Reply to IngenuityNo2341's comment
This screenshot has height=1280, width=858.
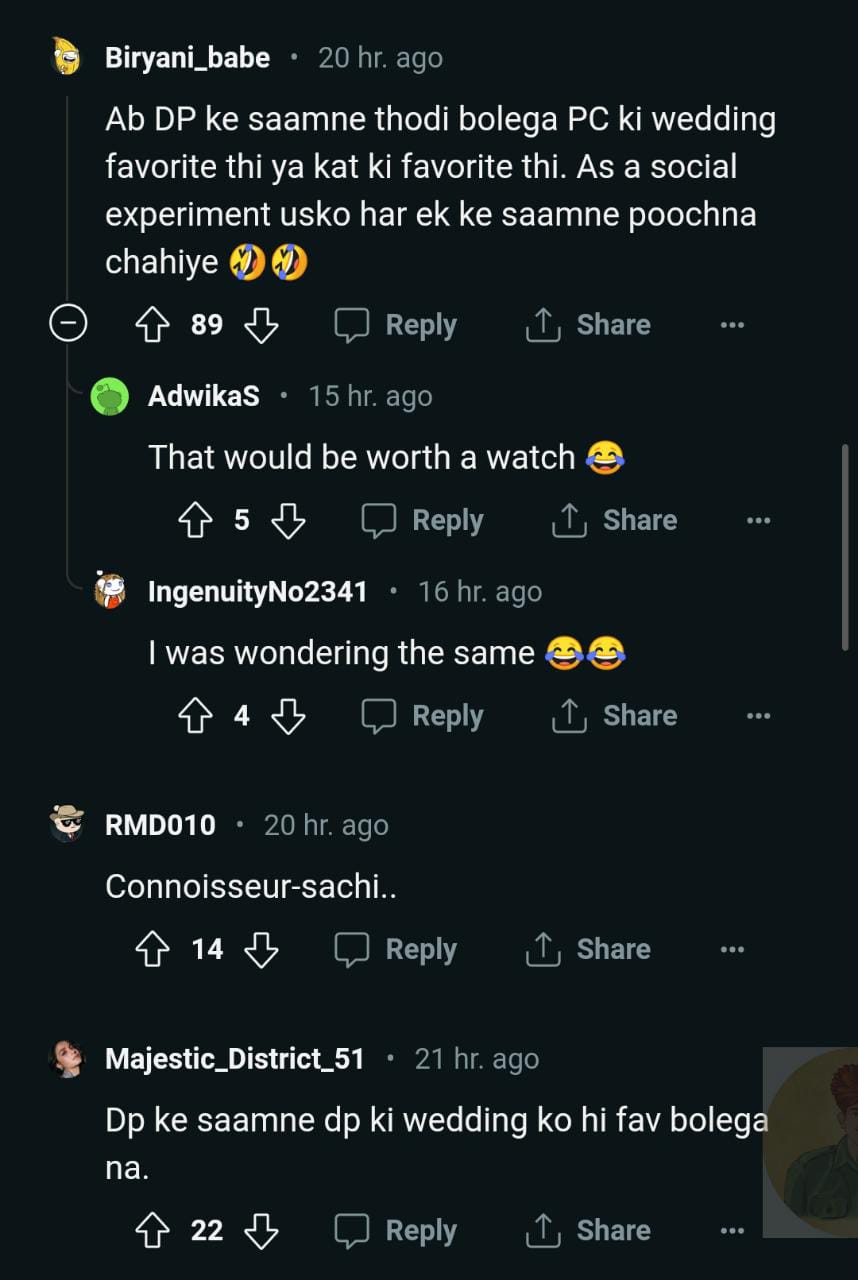422,716
